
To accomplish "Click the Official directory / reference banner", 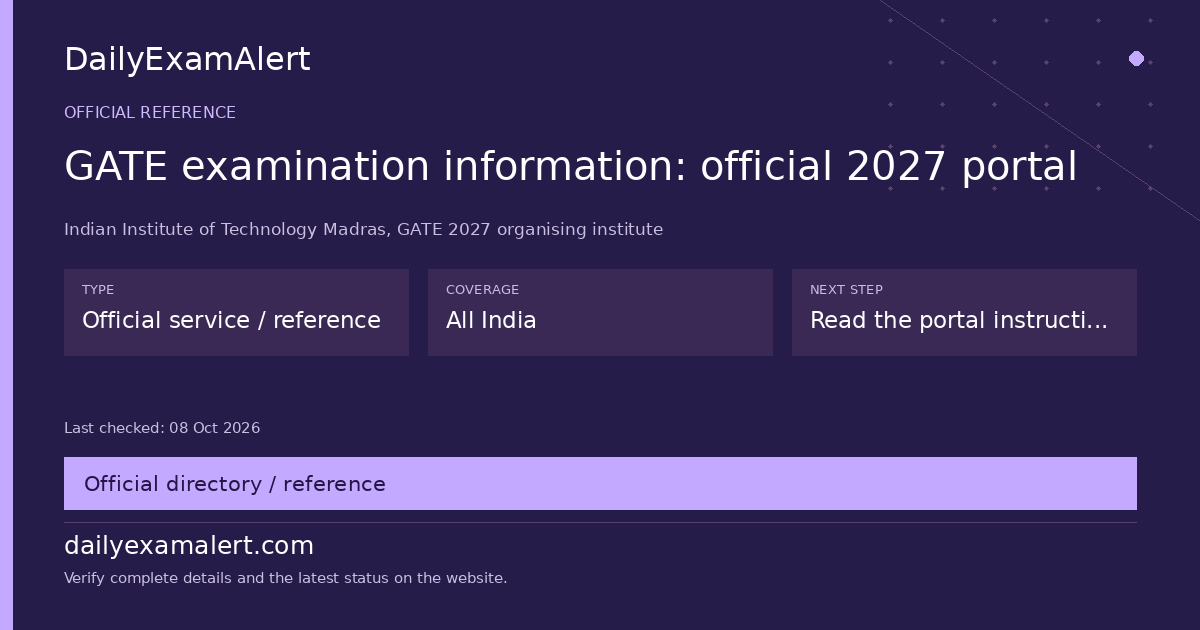I will (600, 484).
